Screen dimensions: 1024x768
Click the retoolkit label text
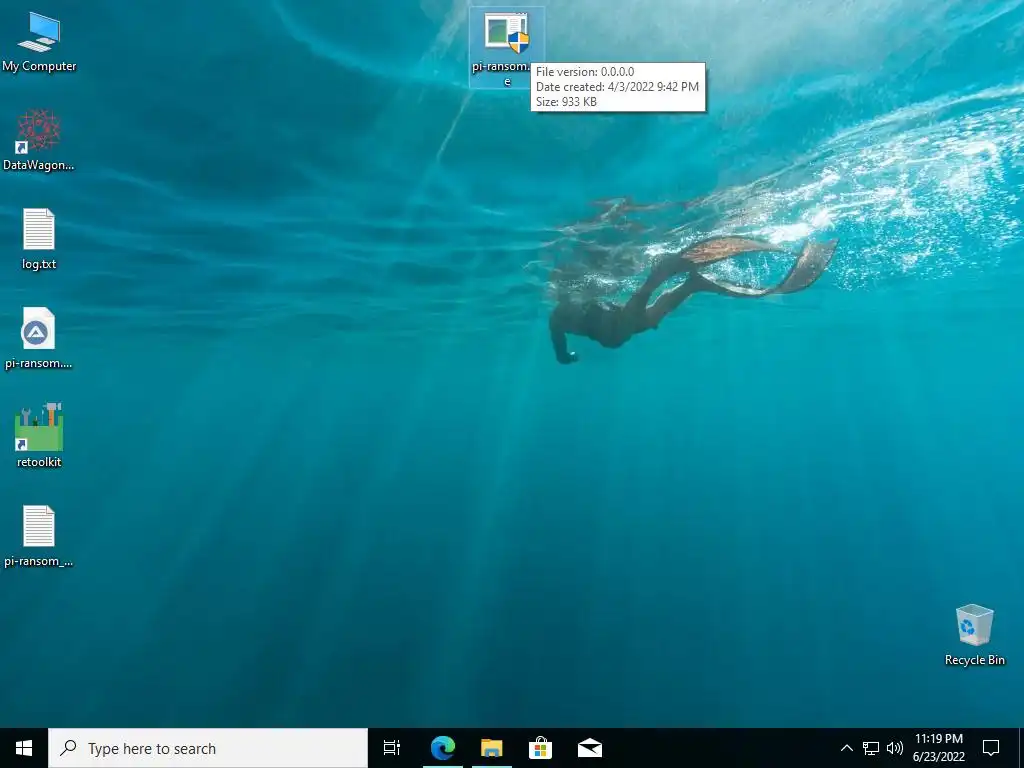point(39,462)
